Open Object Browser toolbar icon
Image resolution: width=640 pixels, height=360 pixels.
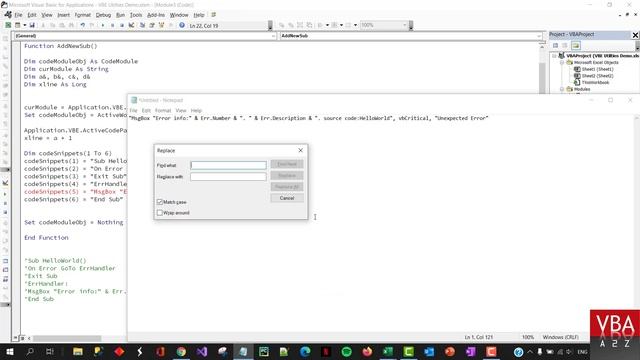coord(161,25)
